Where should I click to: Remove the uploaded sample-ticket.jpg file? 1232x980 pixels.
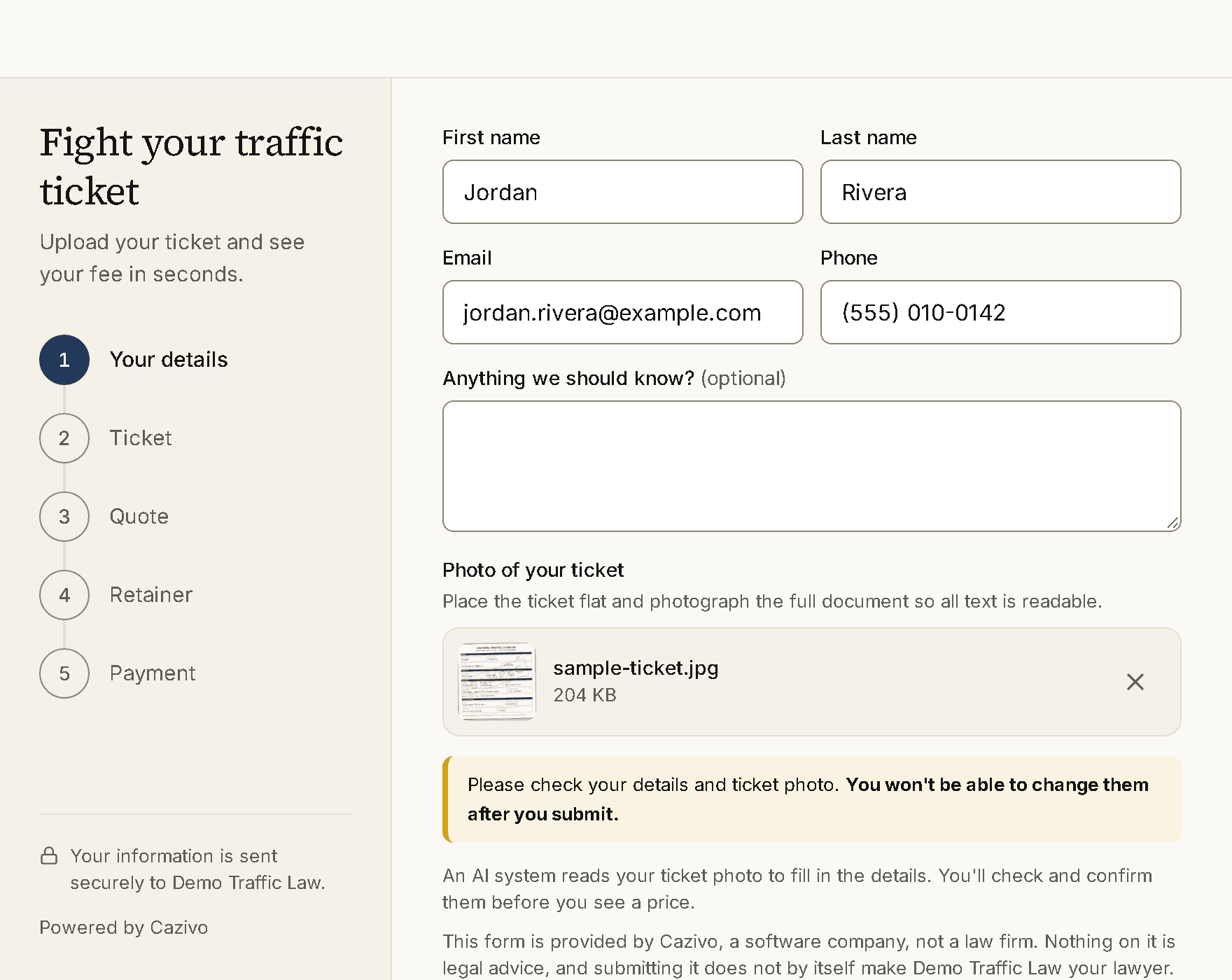(1135, 682)
